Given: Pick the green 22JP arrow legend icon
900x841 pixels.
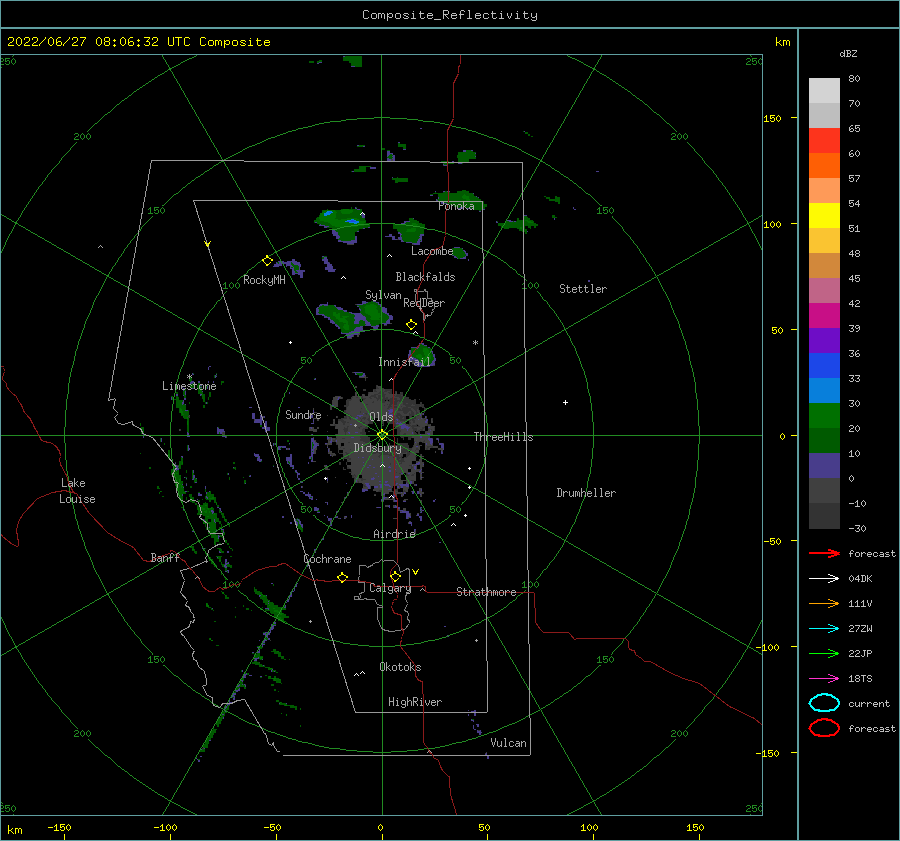Looking at the screenshot, I should (824, 653).
